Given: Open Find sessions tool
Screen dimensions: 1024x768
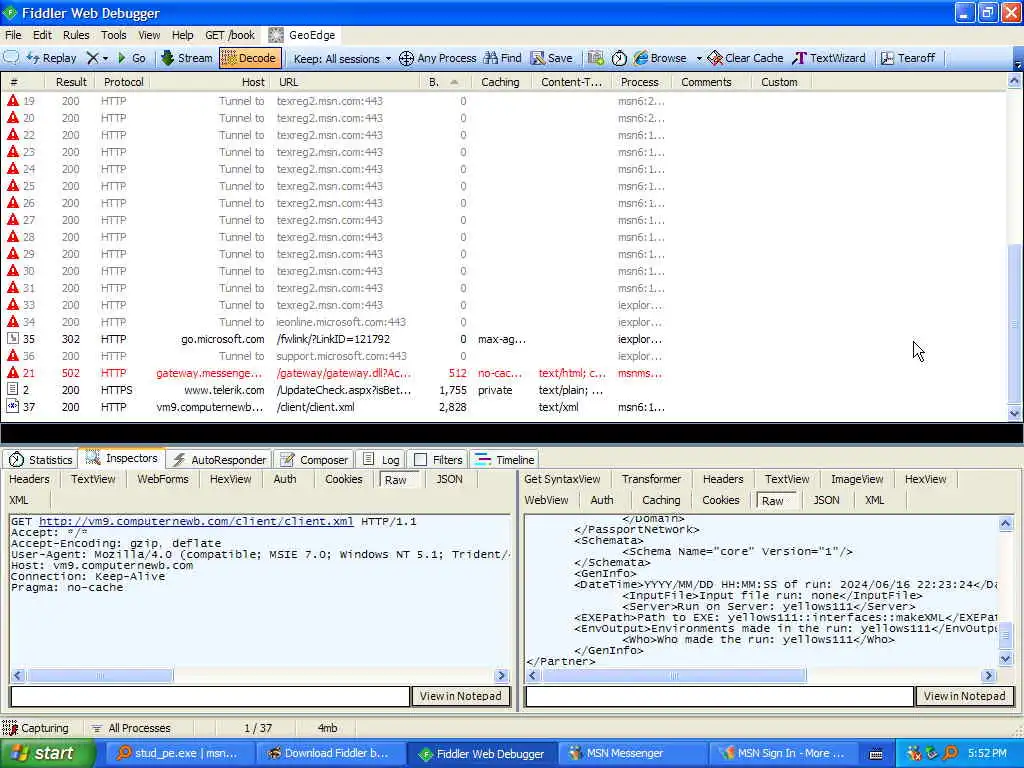Looking at the screenshot, I should [502, 58].
